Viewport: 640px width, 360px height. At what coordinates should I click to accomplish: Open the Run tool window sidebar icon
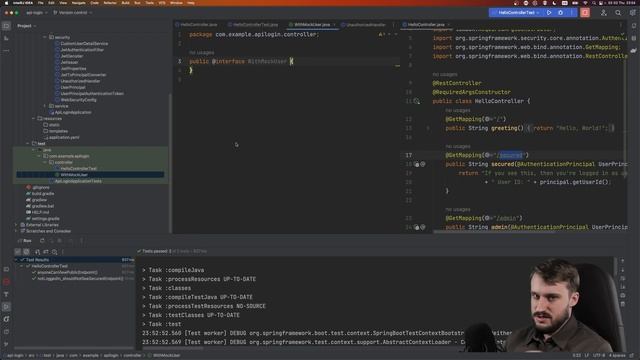(x=6, y=307)
